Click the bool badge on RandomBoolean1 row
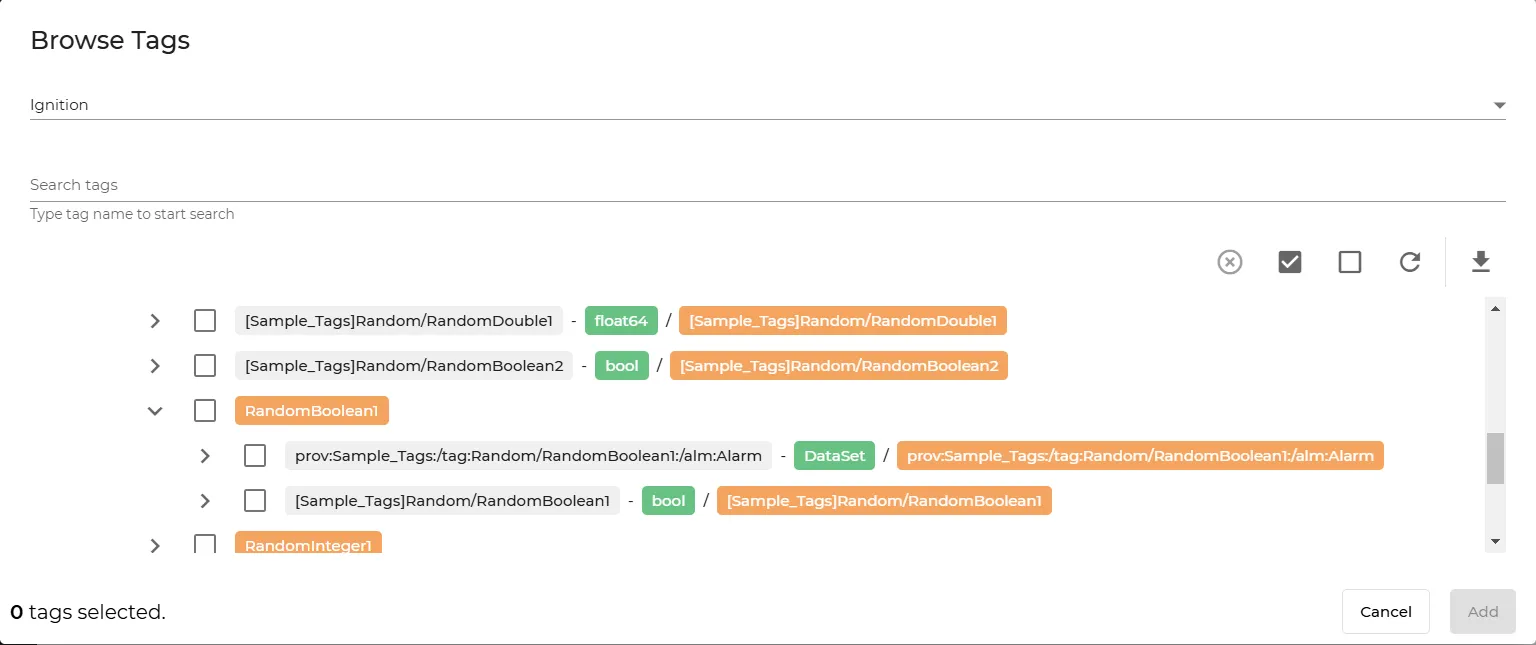1536x645 pixels. pyautogui.click(x=668, y=501)
